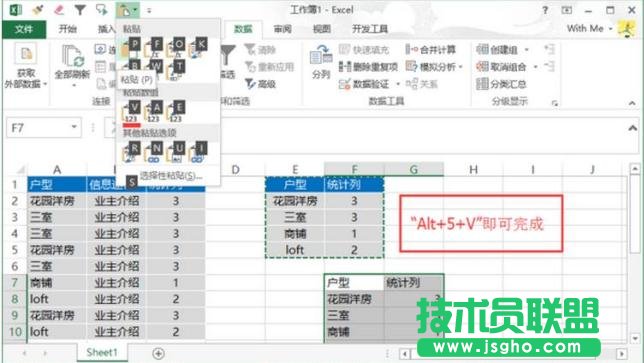Click horizontal scrollbar left arrow
The width and height of the screenshot is (644, 363).
405,353
